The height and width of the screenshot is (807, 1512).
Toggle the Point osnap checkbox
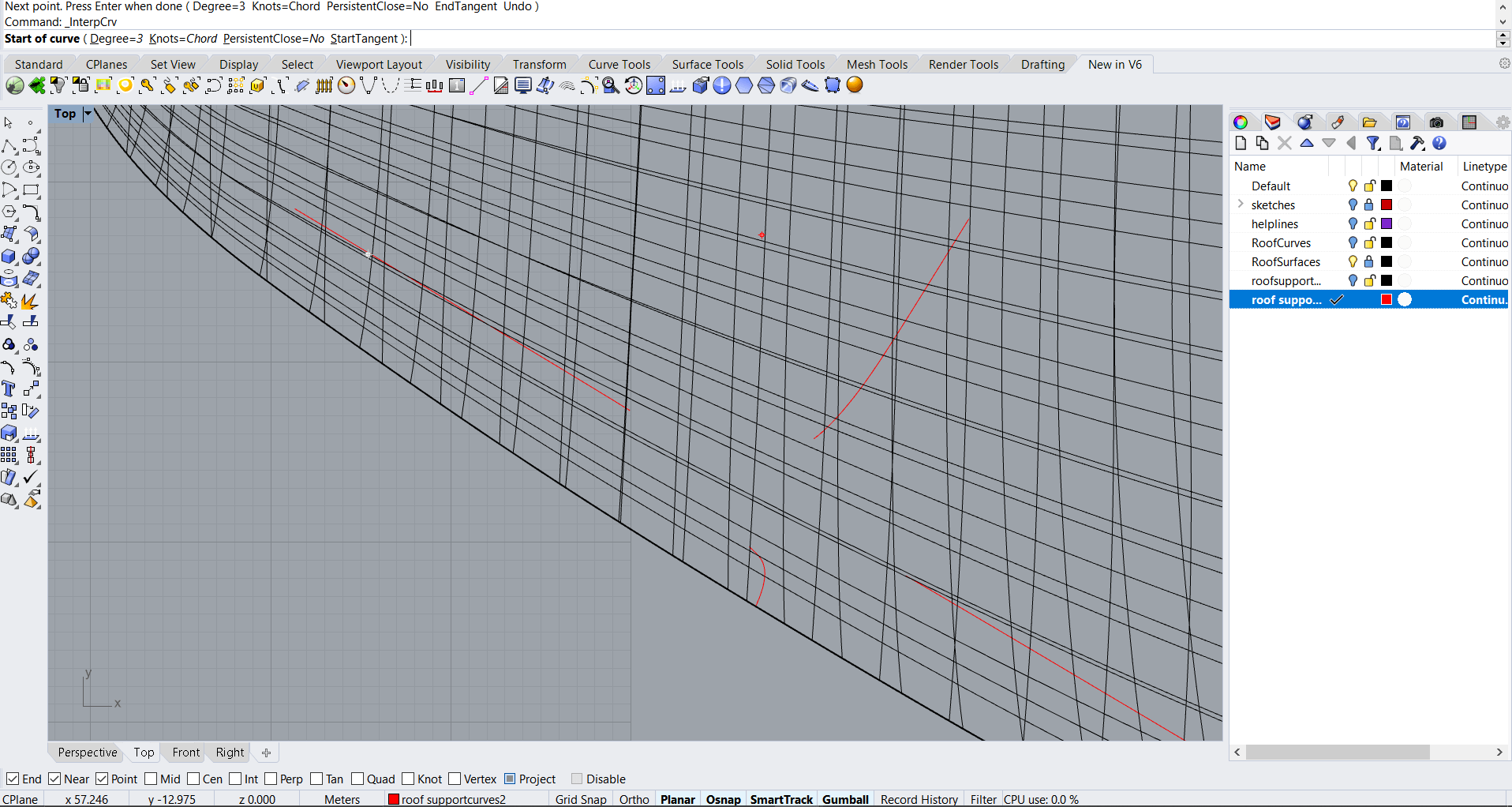click(x=102, y=779)
